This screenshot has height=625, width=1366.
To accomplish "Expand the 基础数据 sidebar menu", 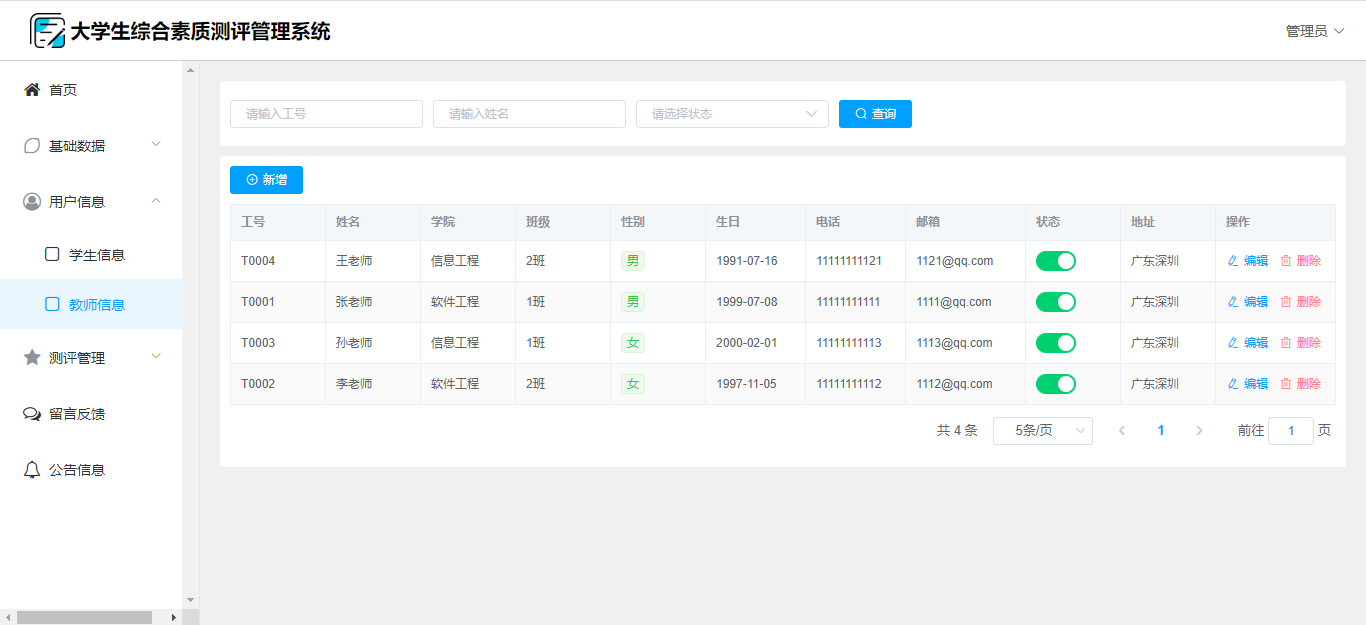I will (91, 146).
